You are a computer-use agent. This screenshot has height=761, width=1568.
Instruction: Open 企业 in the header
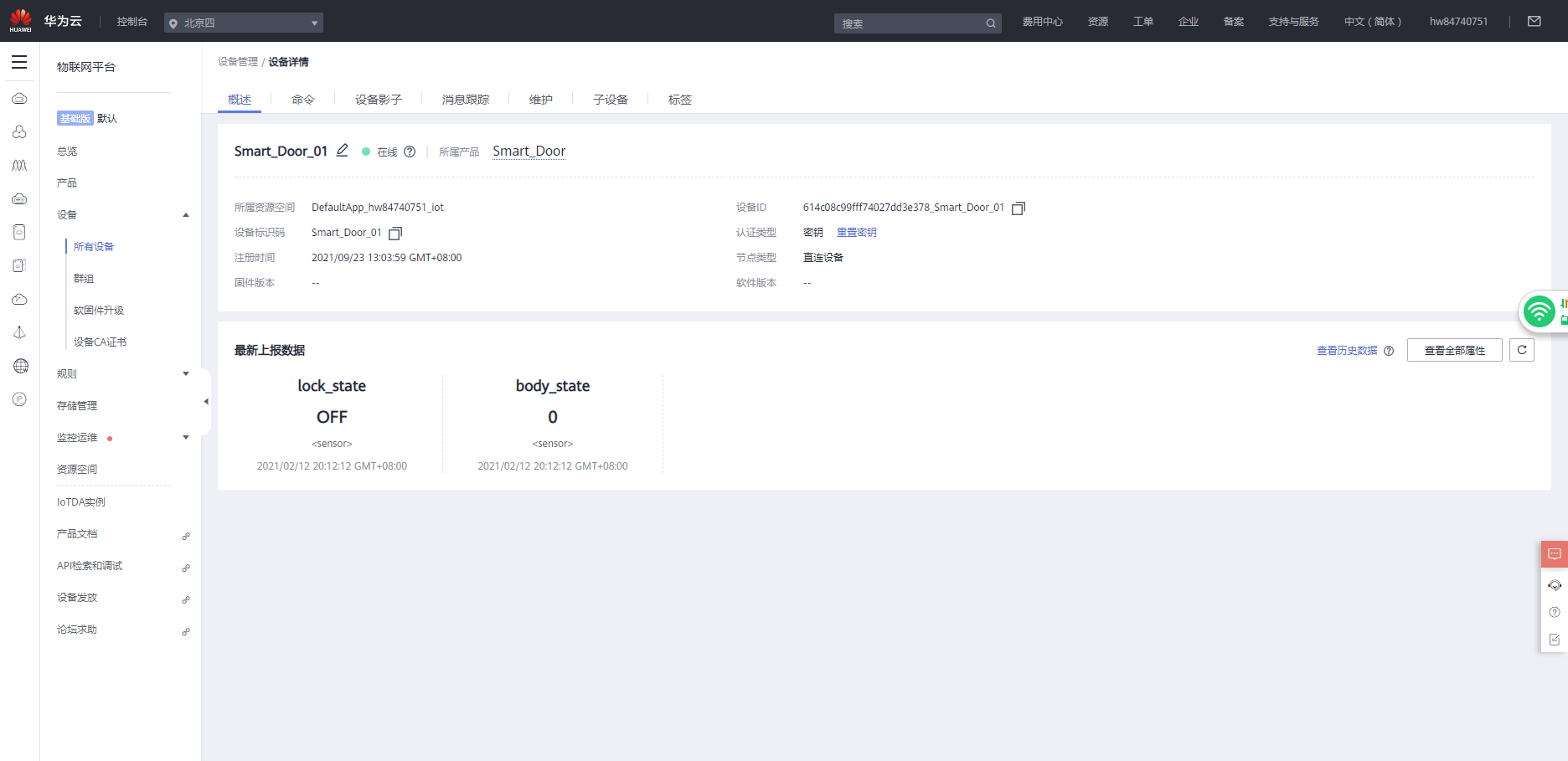click(1189, 22)
